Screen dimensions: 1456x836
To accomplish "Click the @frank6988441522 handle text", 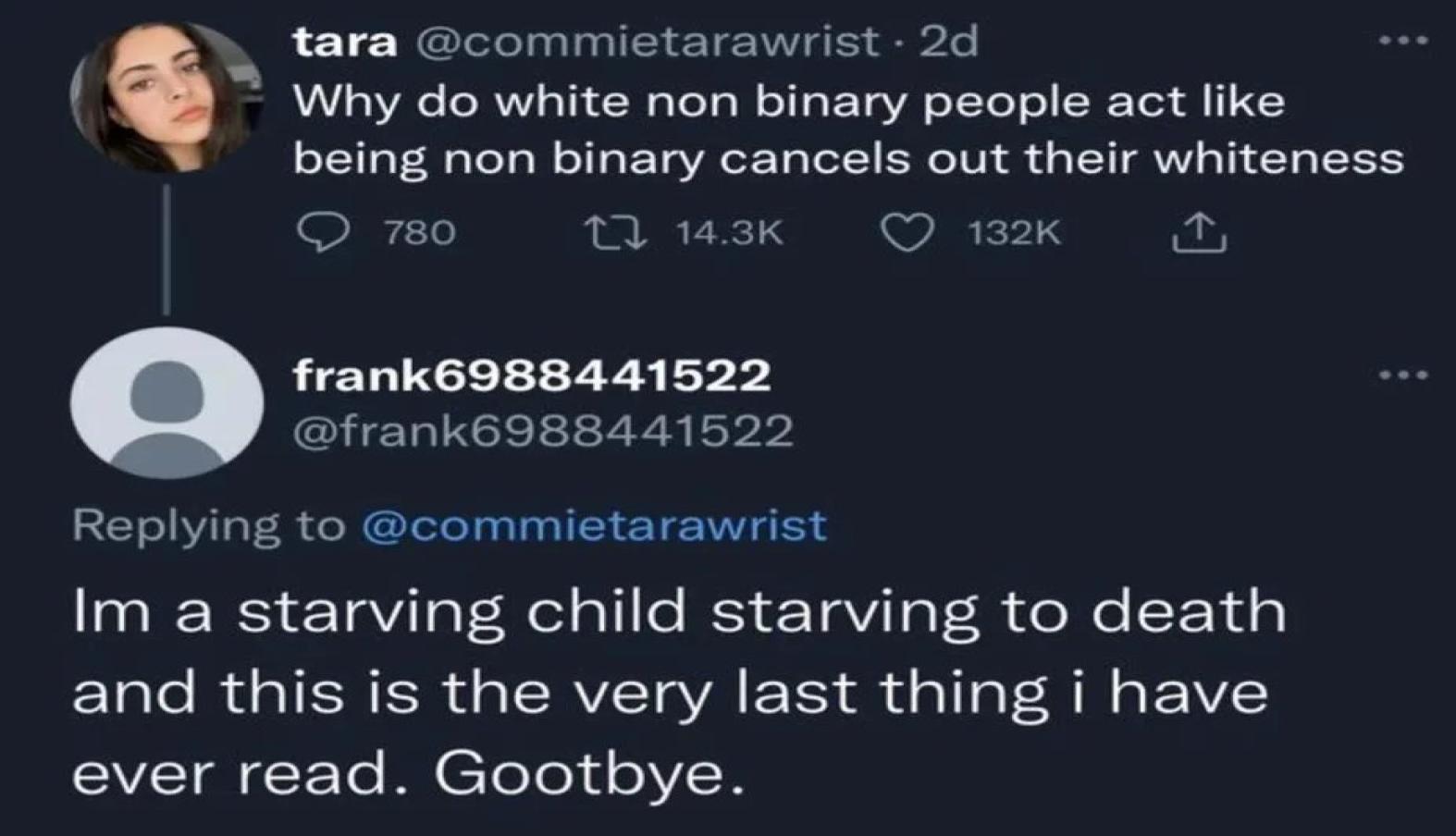I will click(548, 429).
